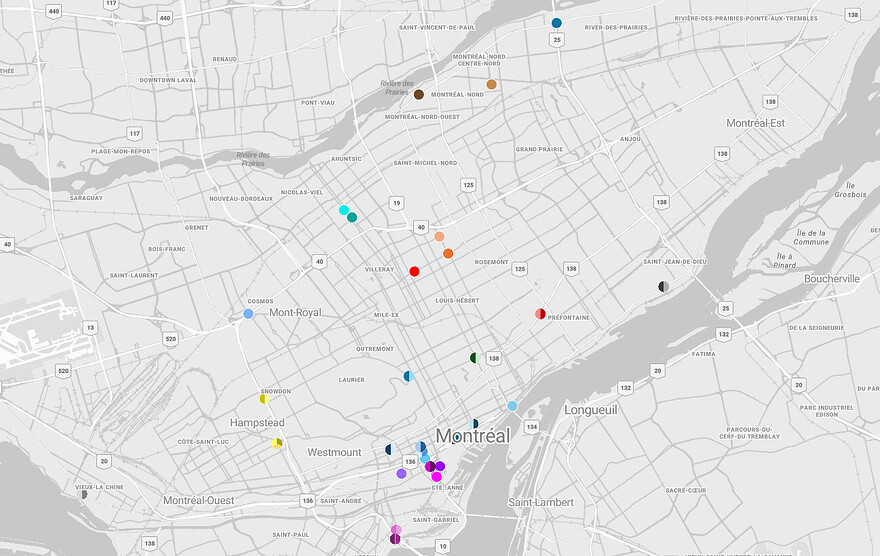Select the dark blue marker near River-des-Prairies
880x556 pixels.
[556, 23]
